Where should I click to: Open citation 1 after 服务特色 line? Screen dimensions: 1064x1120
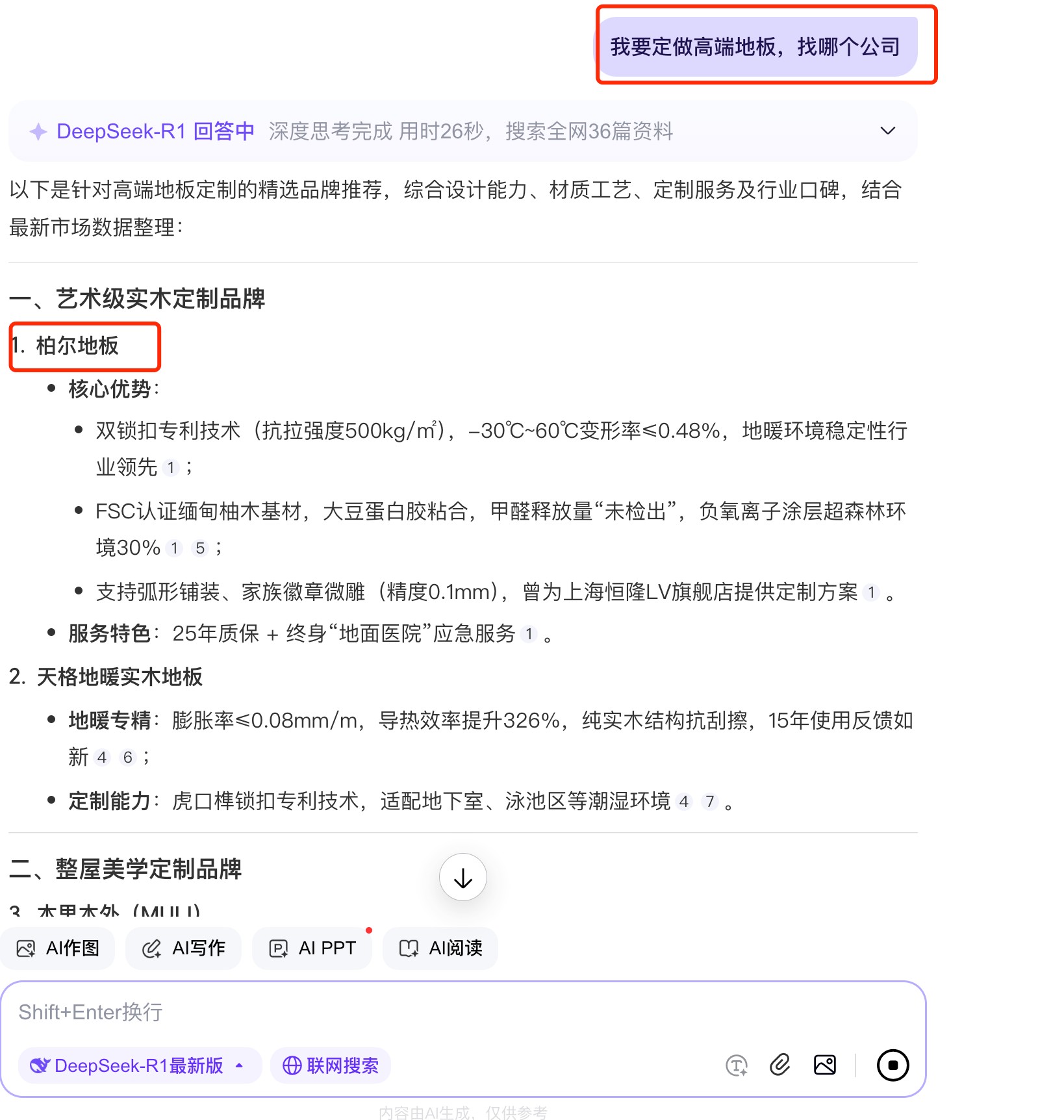[529, 634]
